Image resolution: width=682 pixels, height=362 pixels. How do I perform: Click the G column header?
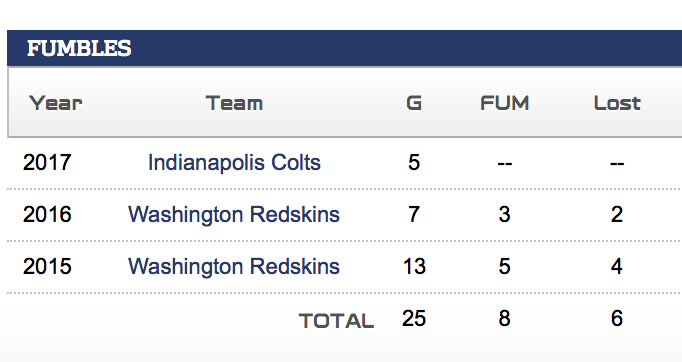pyautogui.click(x=414, y=104)
